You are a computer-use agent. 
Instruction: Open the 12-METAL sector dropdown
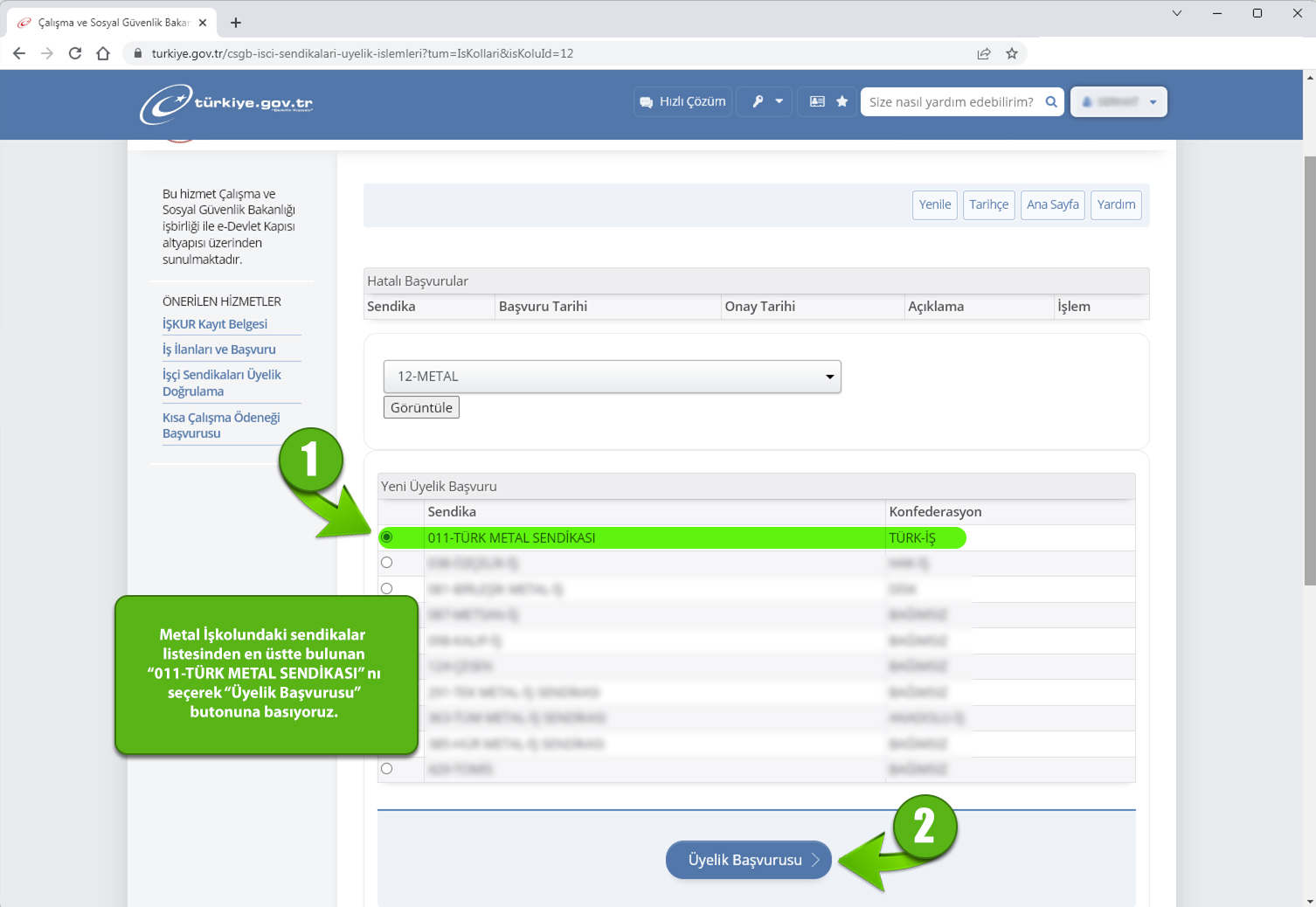[x=612, y=377]
